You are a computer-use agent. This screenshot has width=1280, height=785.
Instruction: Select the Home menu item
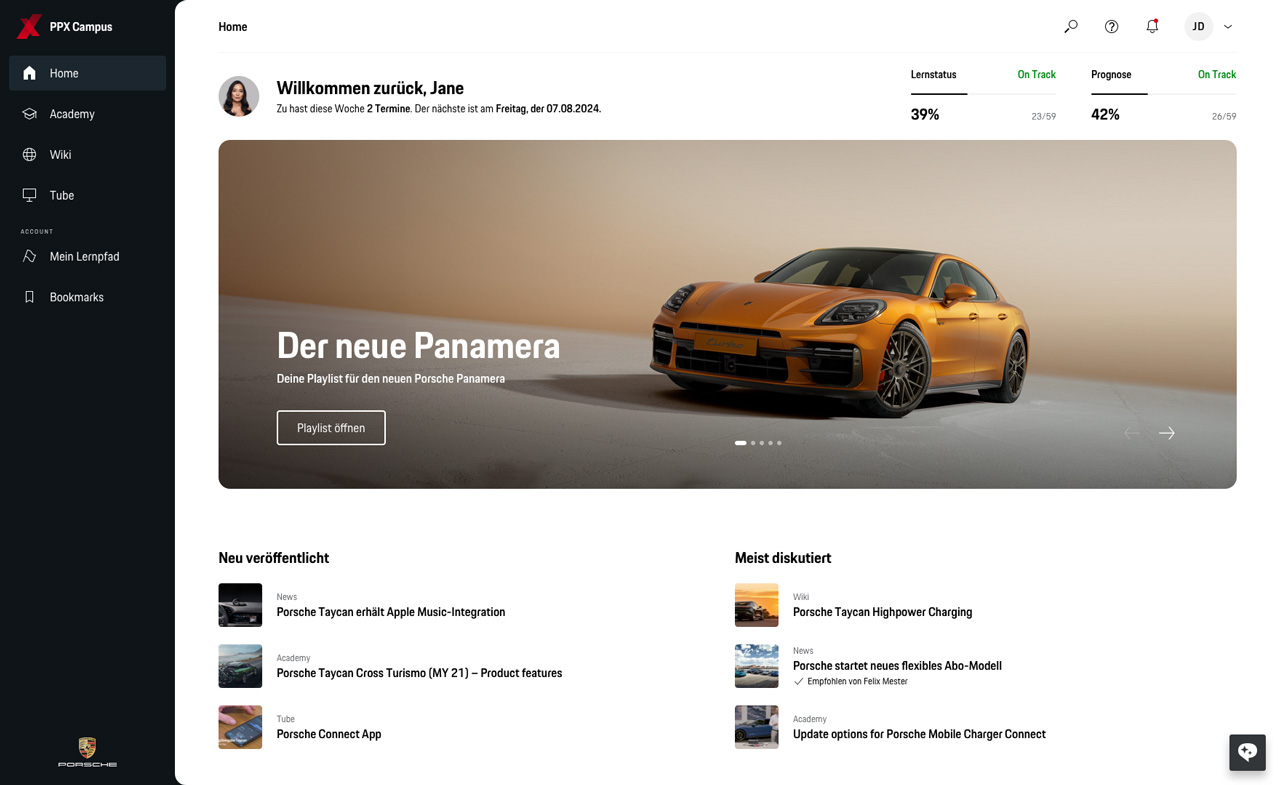[88, 73]
